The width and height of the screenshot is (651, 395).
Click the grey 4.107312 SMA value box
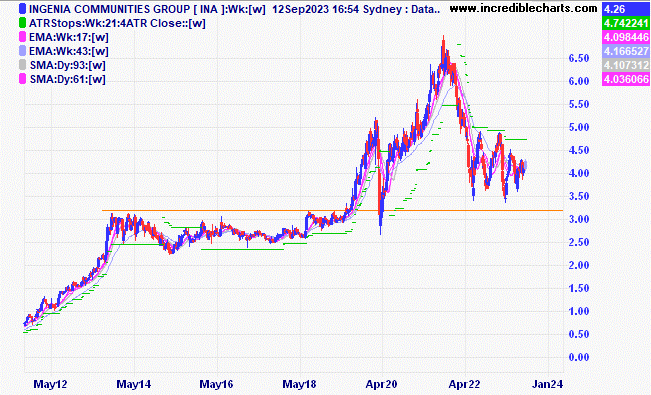(x=625, y=65)
